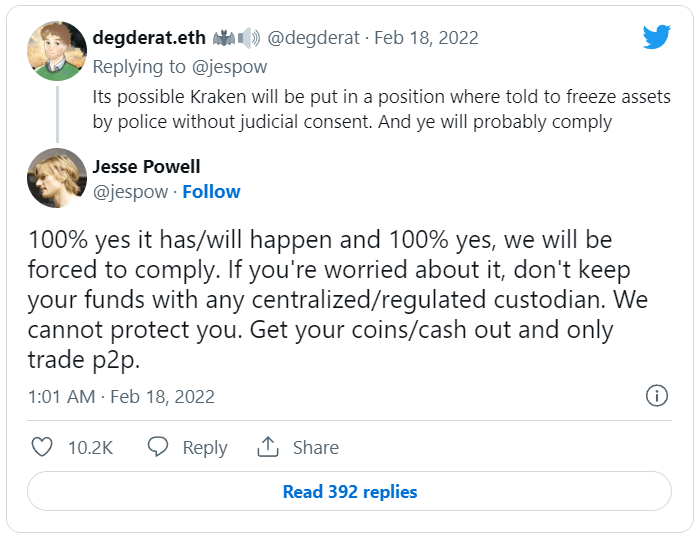This screenshot has height=540, width=700.
Task: Open the tweet info circle icon
Action: pos(656,396)
